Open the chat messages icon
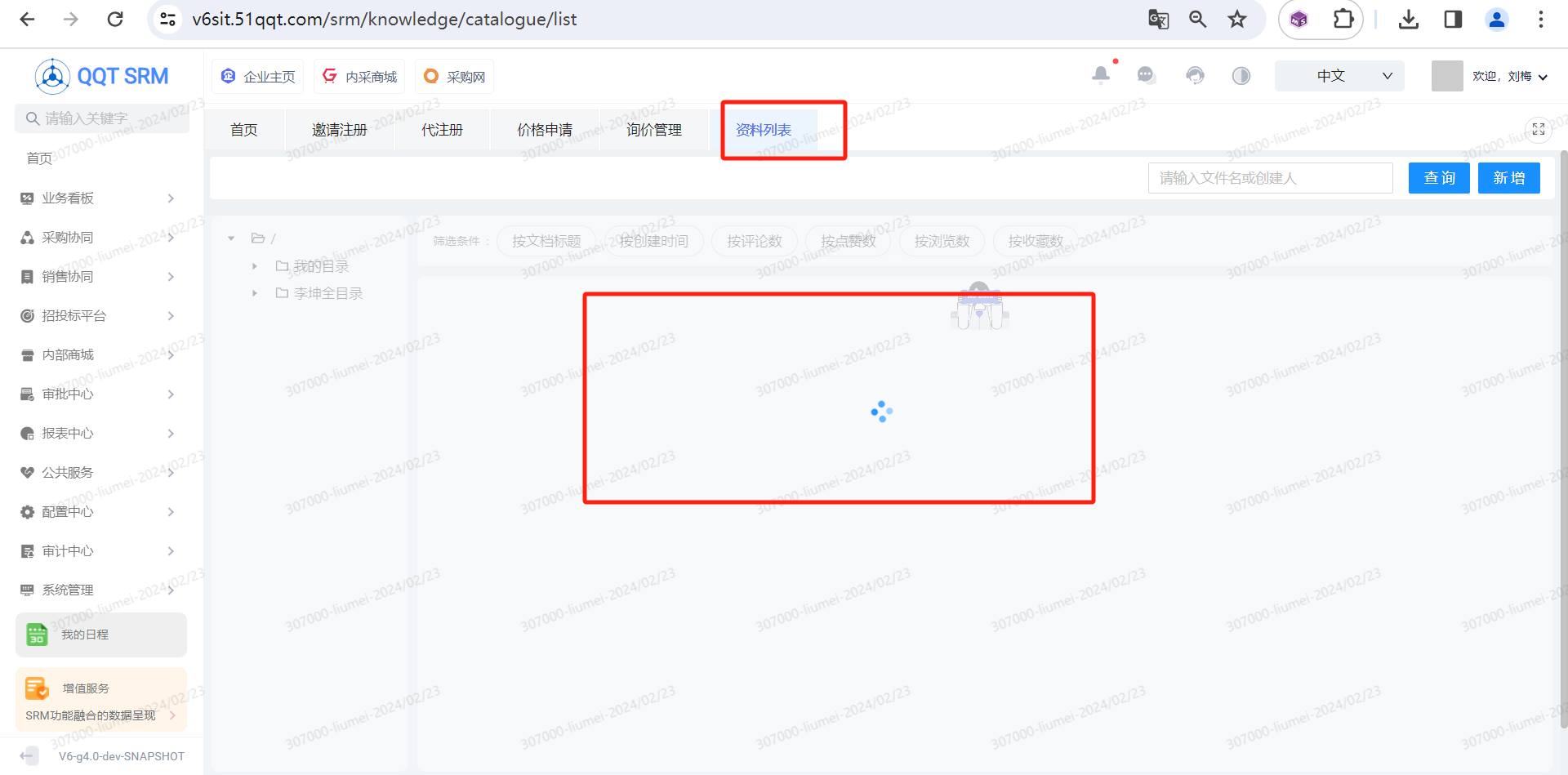 pyautogui.click(x=1147, y=76)
